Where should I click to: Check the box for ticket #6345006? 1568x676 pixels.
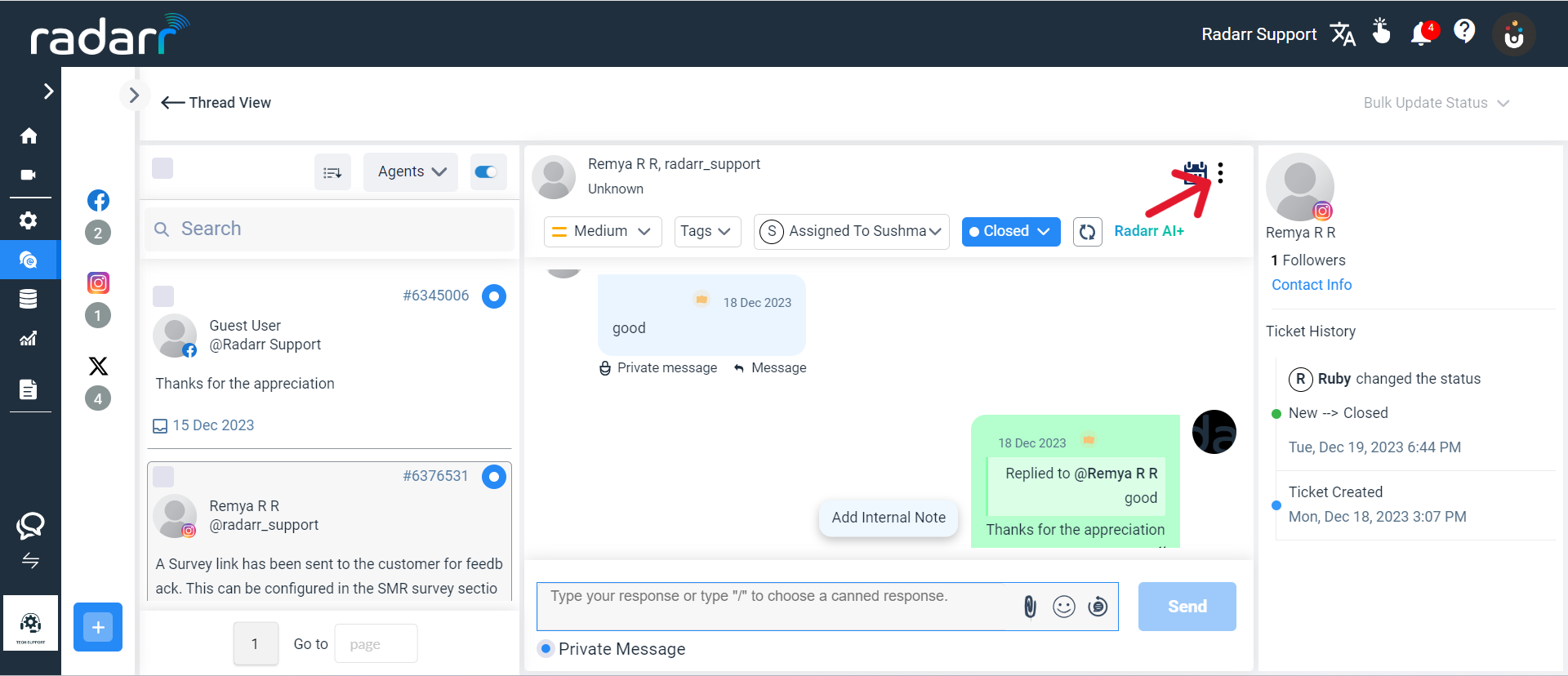coord(163,296)
